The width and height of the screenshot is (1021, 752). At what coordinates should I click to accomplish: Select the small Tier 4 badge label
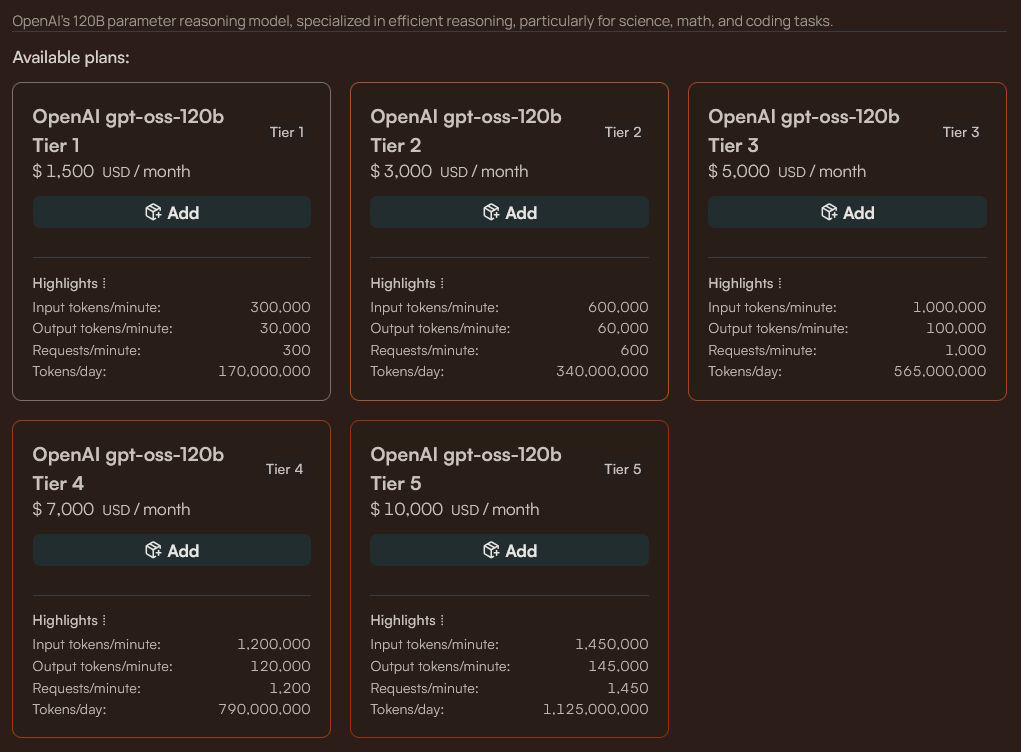click(284, 469)
